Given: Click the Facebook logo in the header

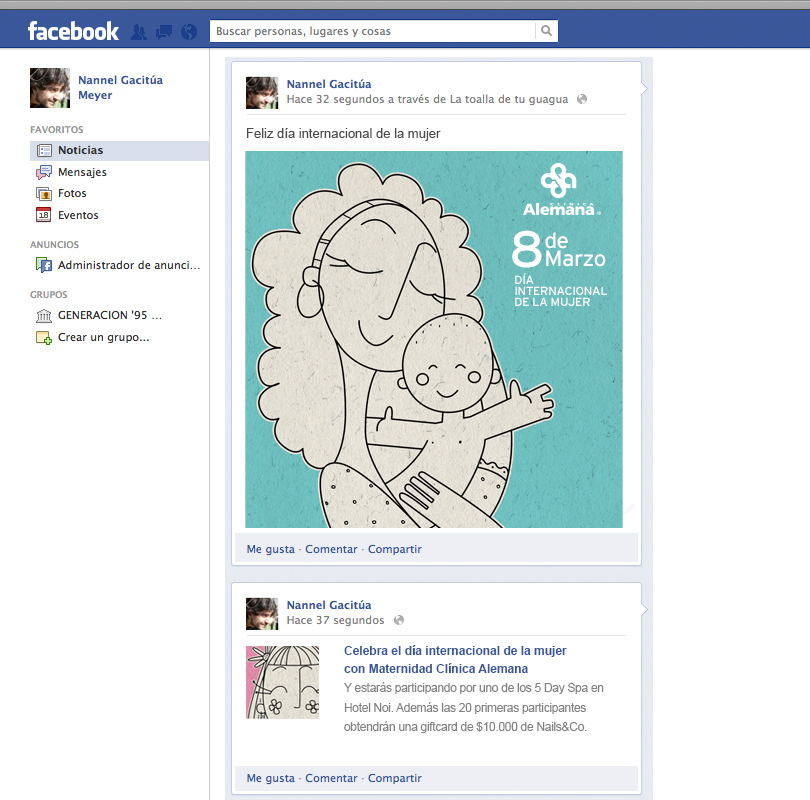Looking at the screenshot, I should click(x=73, y=31).
